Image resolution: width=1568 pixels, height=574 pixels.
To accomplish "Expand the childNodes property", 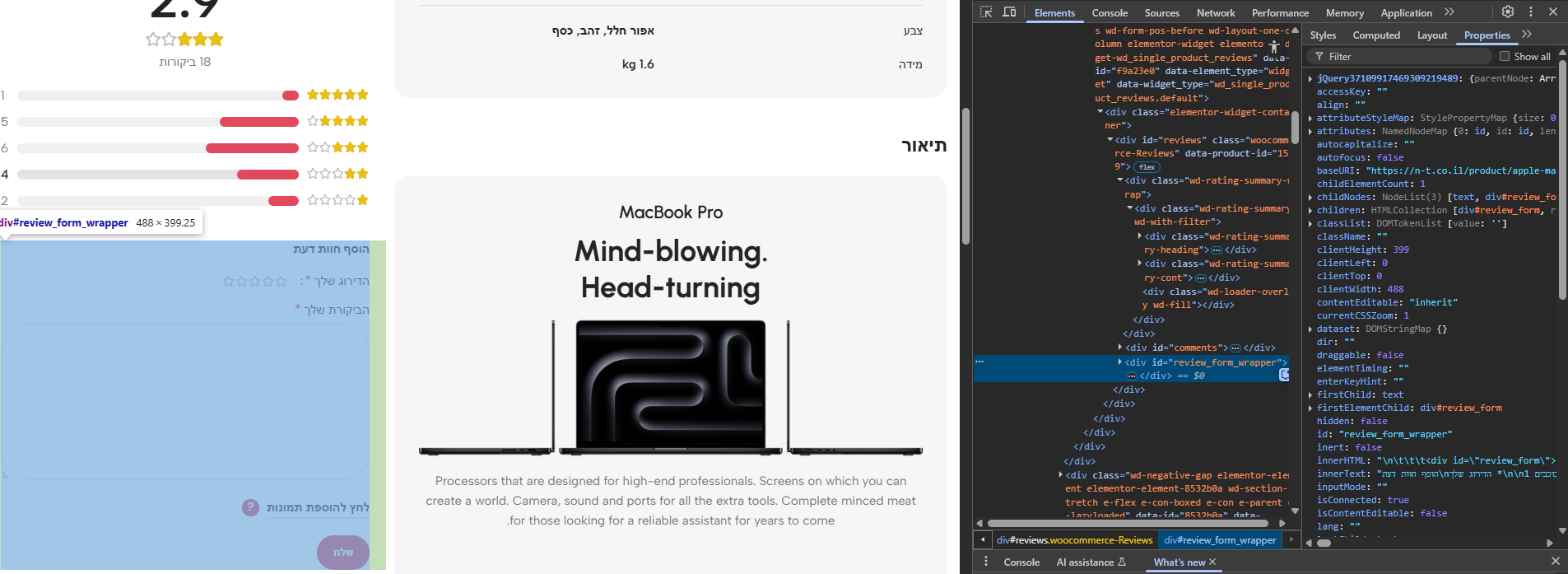I will (1310, 198).
